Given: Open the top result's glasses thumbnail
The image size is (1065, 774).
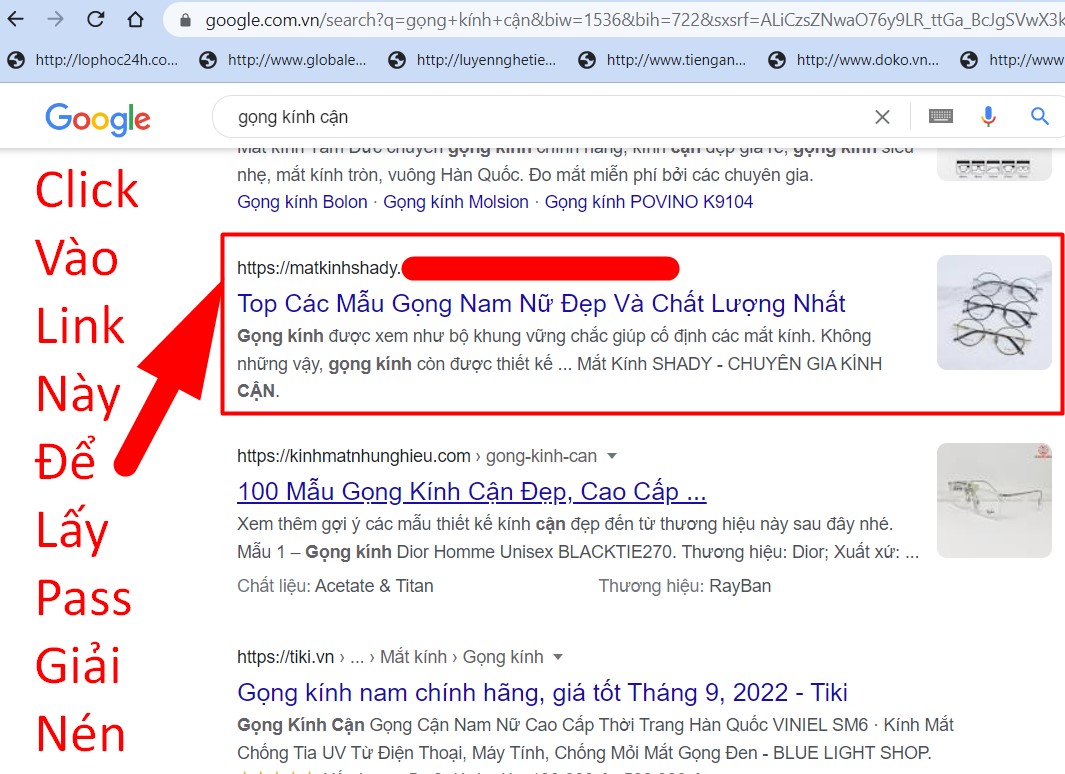Looking at the screenshot, I should pyautogui.click(x=994, y=164).
